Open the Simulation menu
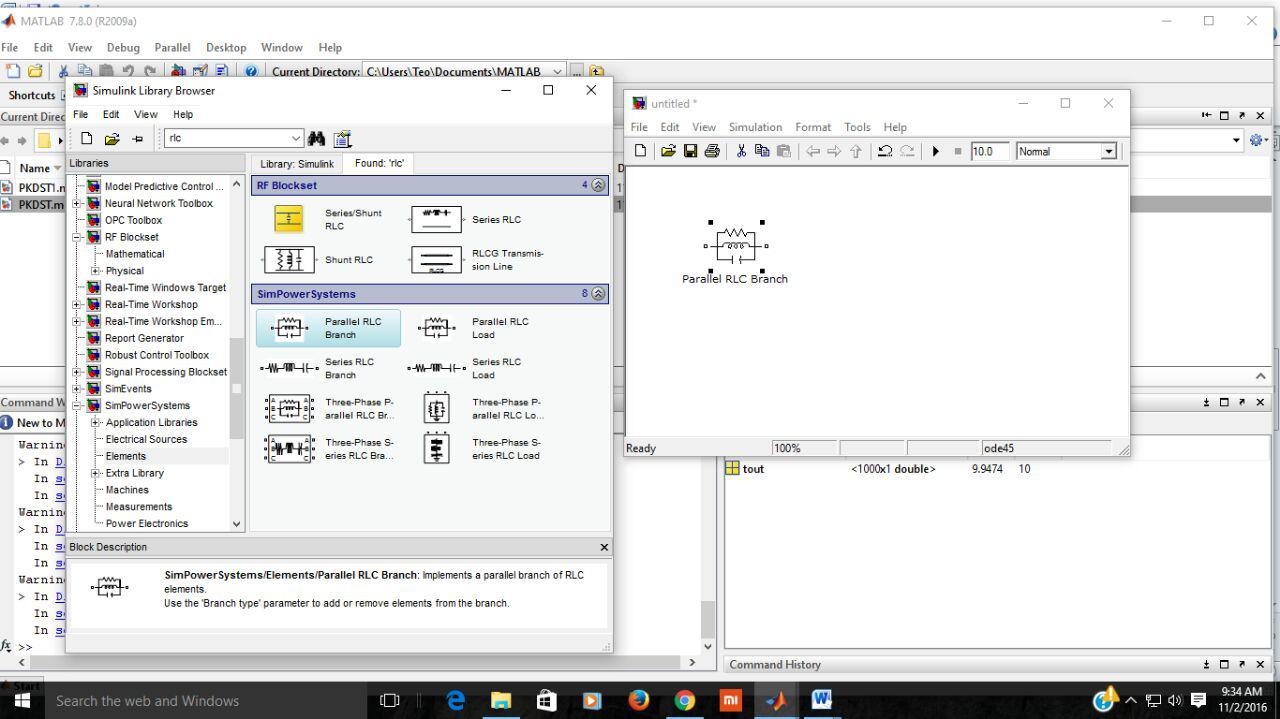This screenshot has height=719, width=1280. pyautogui.click(x=755, y=127)
